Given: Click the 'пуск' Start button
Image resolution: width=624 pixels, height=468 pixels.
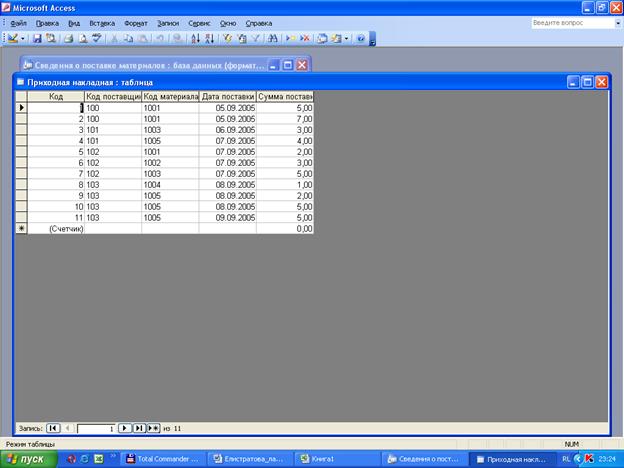Looking at the screenshot, I should 29,459.
